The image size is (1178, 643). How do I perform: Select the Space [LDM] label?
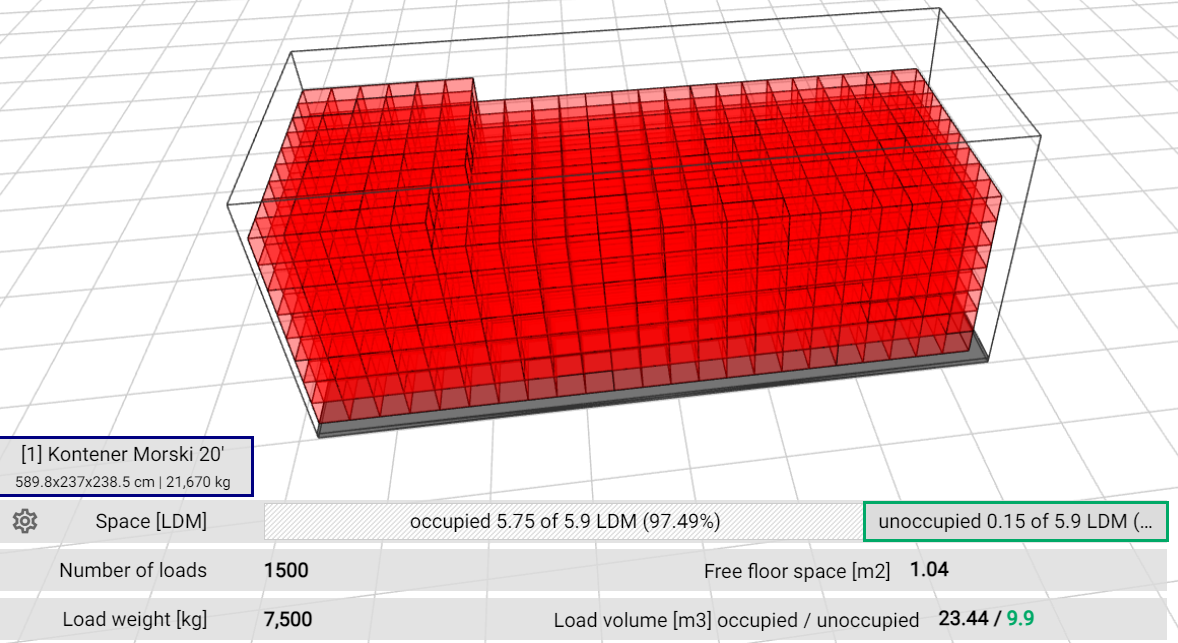(x=151, y=521)
